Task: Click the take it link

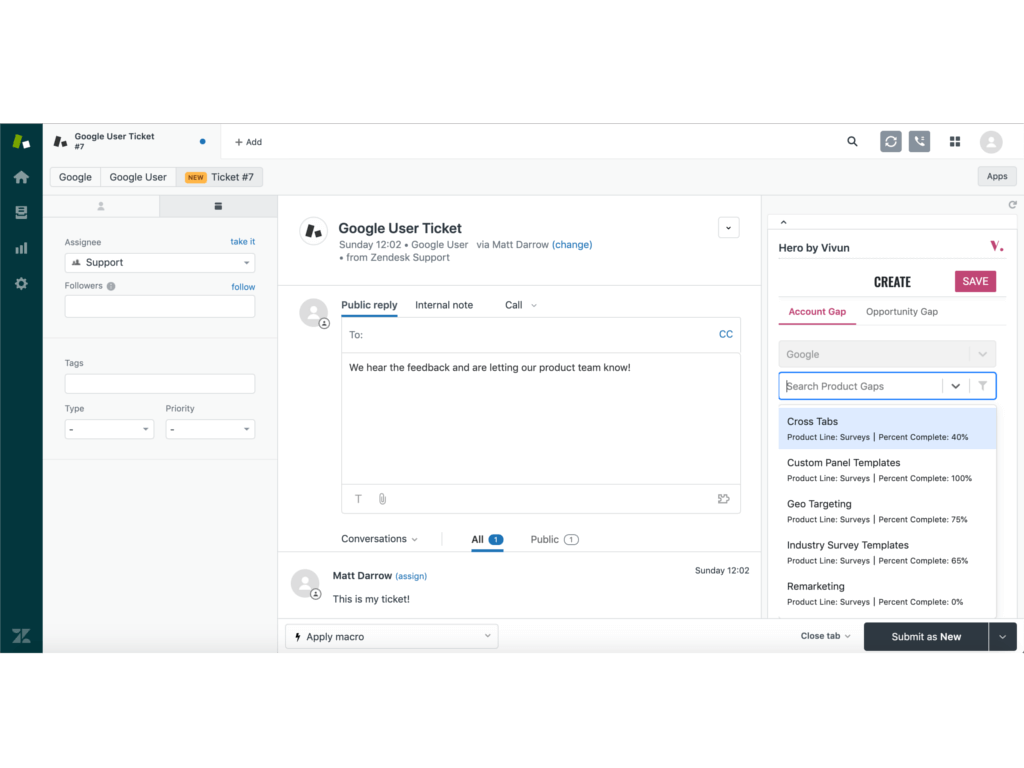Action: pyautogui.click(x=242, y=242)
